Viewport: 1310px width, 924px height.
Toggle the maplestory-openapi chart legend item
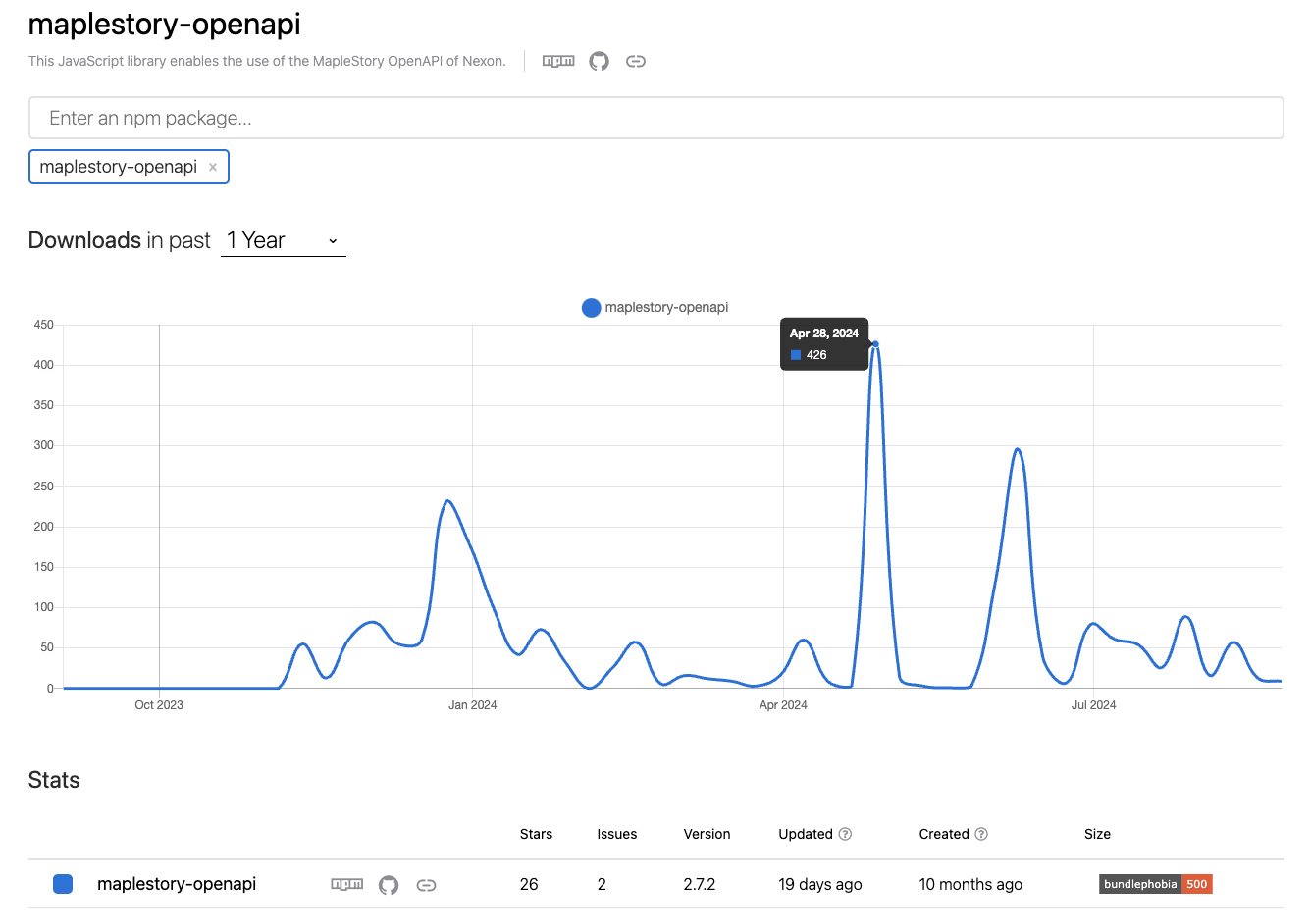(x=655, y=307)
